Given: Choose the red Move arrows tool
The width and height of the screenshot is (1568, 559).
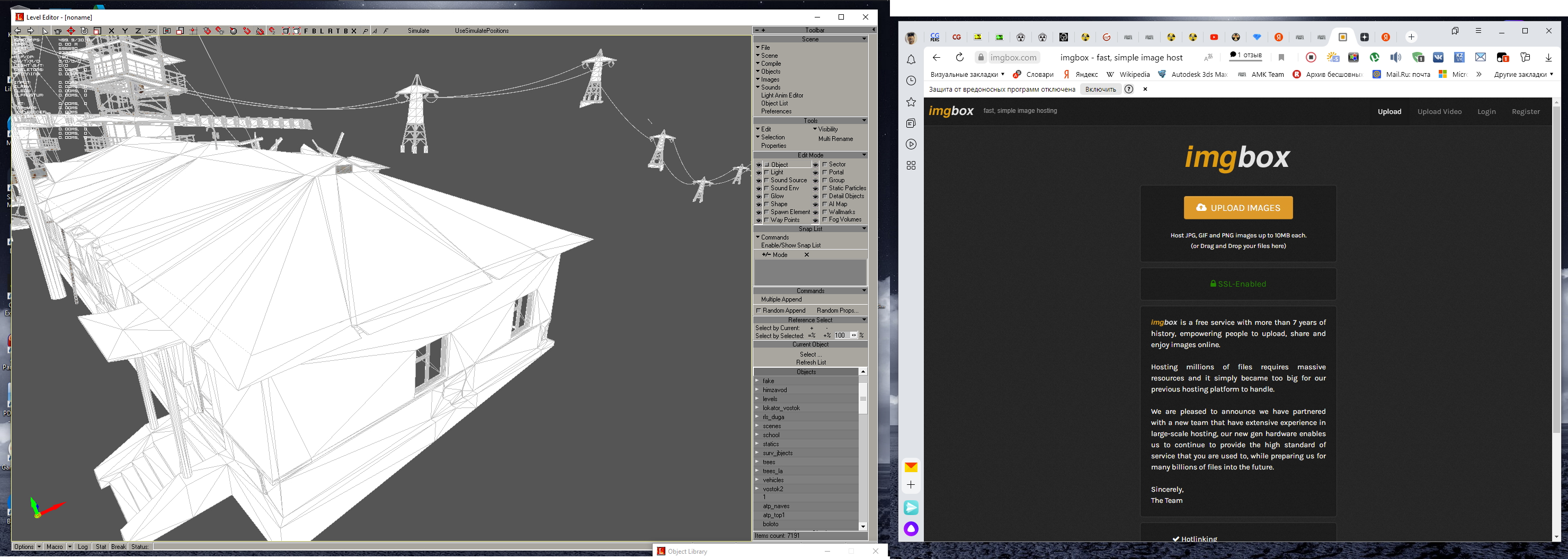Looking at the screenshot, I should click(71, 30).
